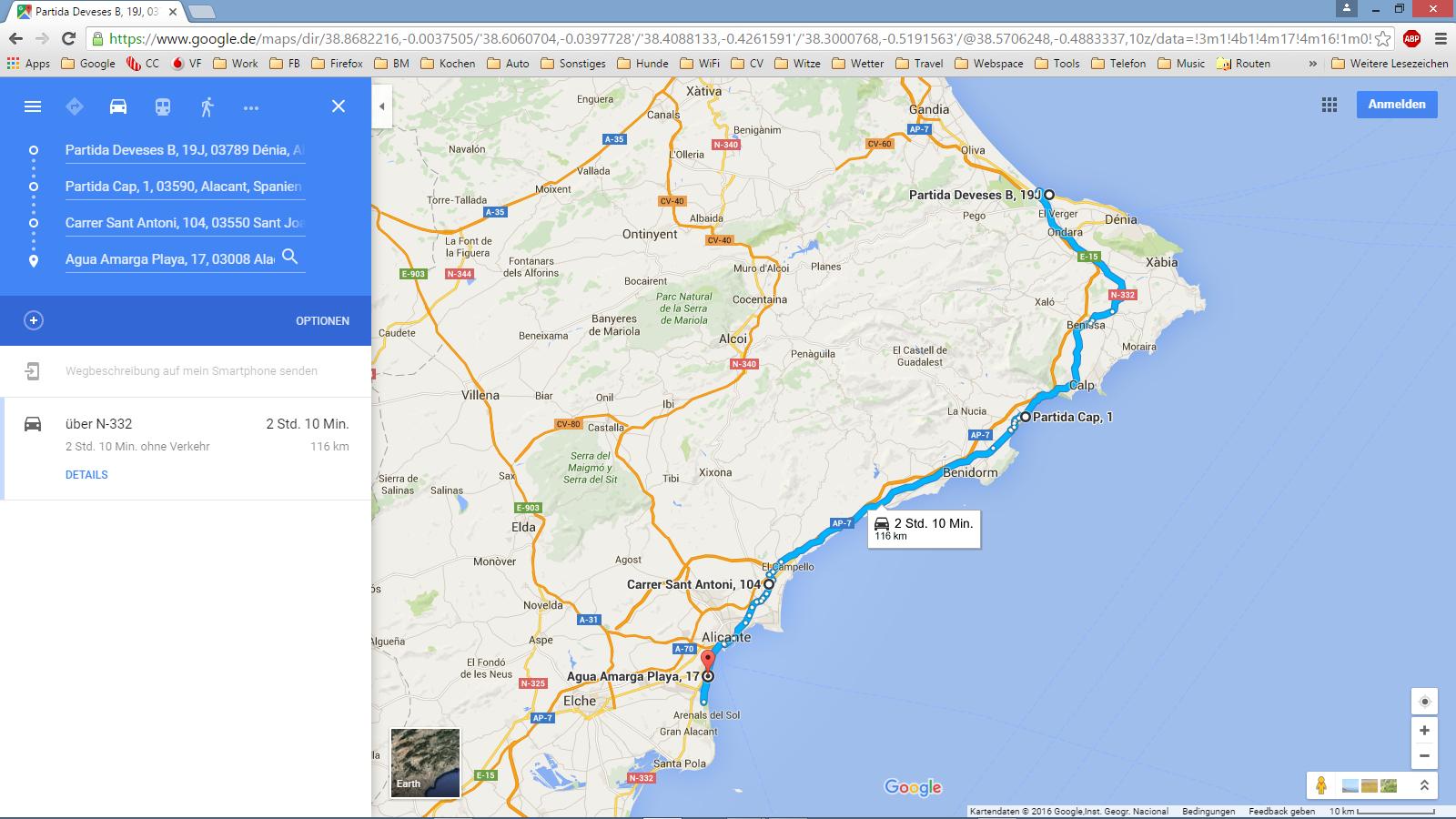Open route DETAILS link
The image size is (1456, 819).
coord(86,475)
